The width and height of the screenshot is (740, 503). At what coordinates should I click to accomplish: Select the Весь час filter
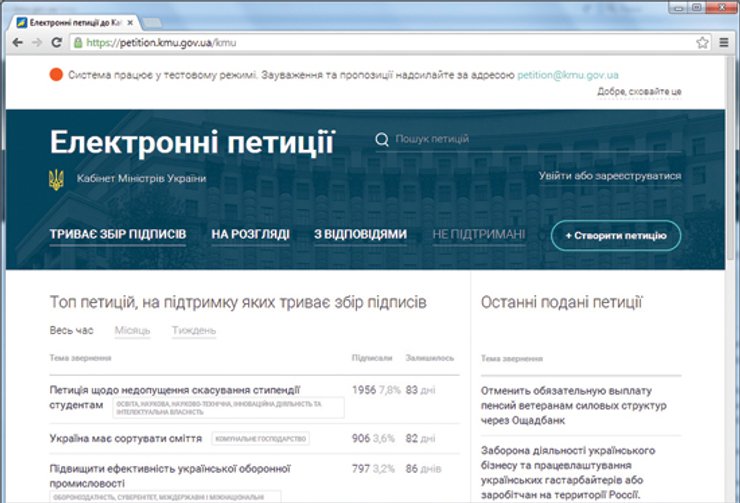[72, 330]
